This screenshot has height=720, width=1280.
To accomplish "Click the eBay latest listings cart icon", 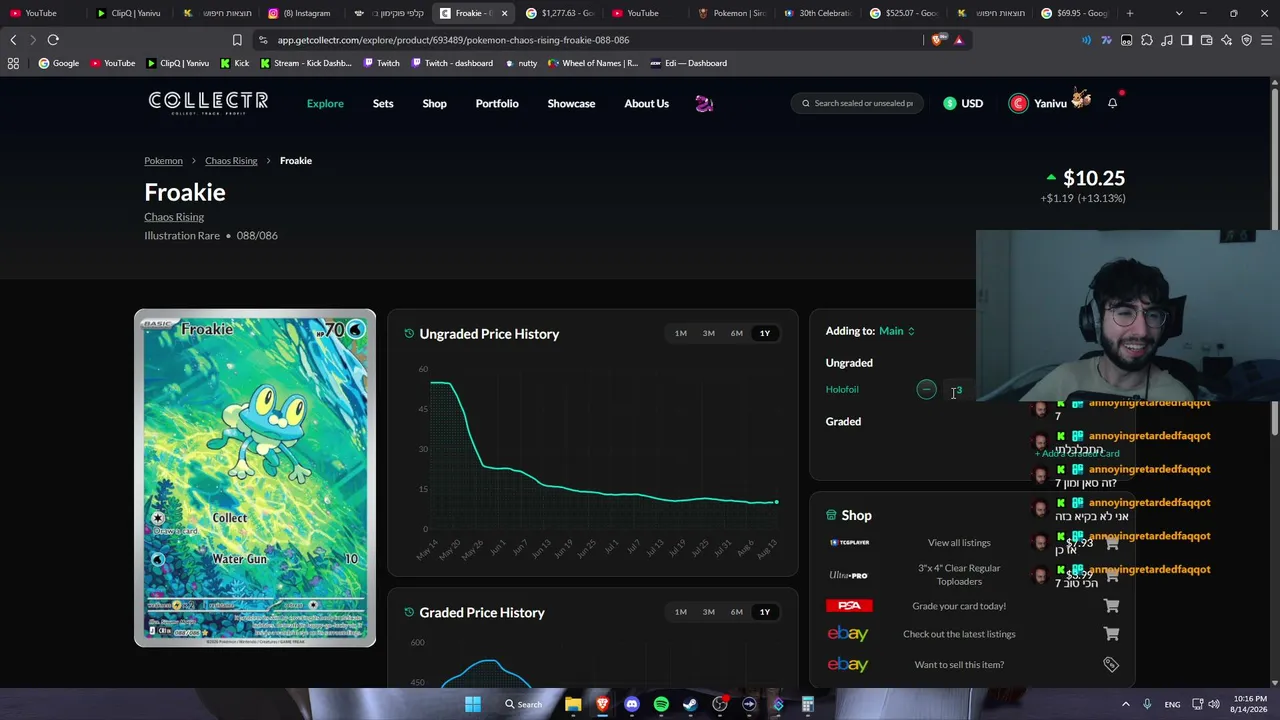I will (x=1111, y=634).
